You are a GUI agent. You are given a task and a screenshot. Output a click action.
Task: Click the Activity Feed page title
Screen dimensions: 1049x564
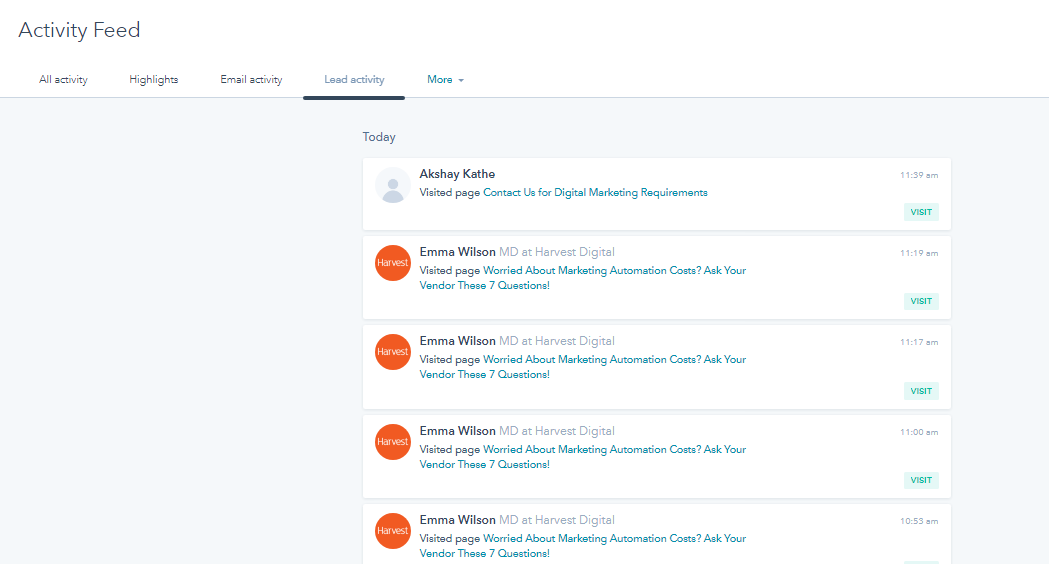(x=79, y=30)
